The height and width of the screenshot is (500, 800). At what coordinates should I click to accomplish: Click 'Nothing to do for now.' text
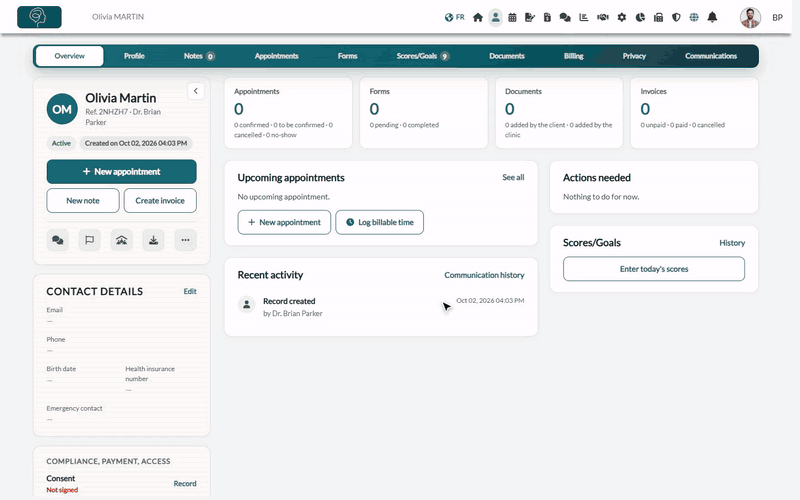click(x=601, y=197)
